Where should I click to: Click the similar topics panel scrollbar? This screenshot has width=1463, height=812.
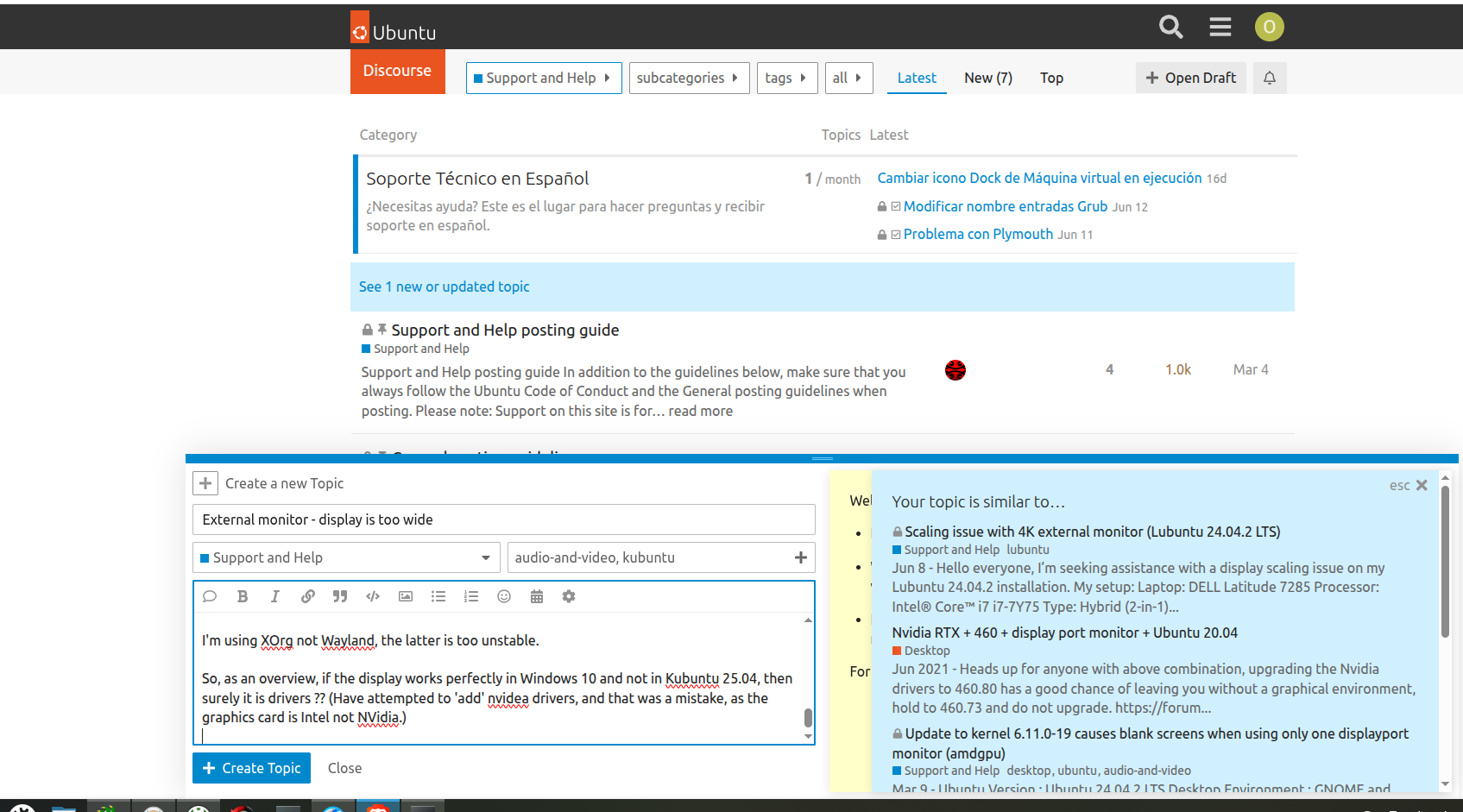click(x=1445, y=563)
